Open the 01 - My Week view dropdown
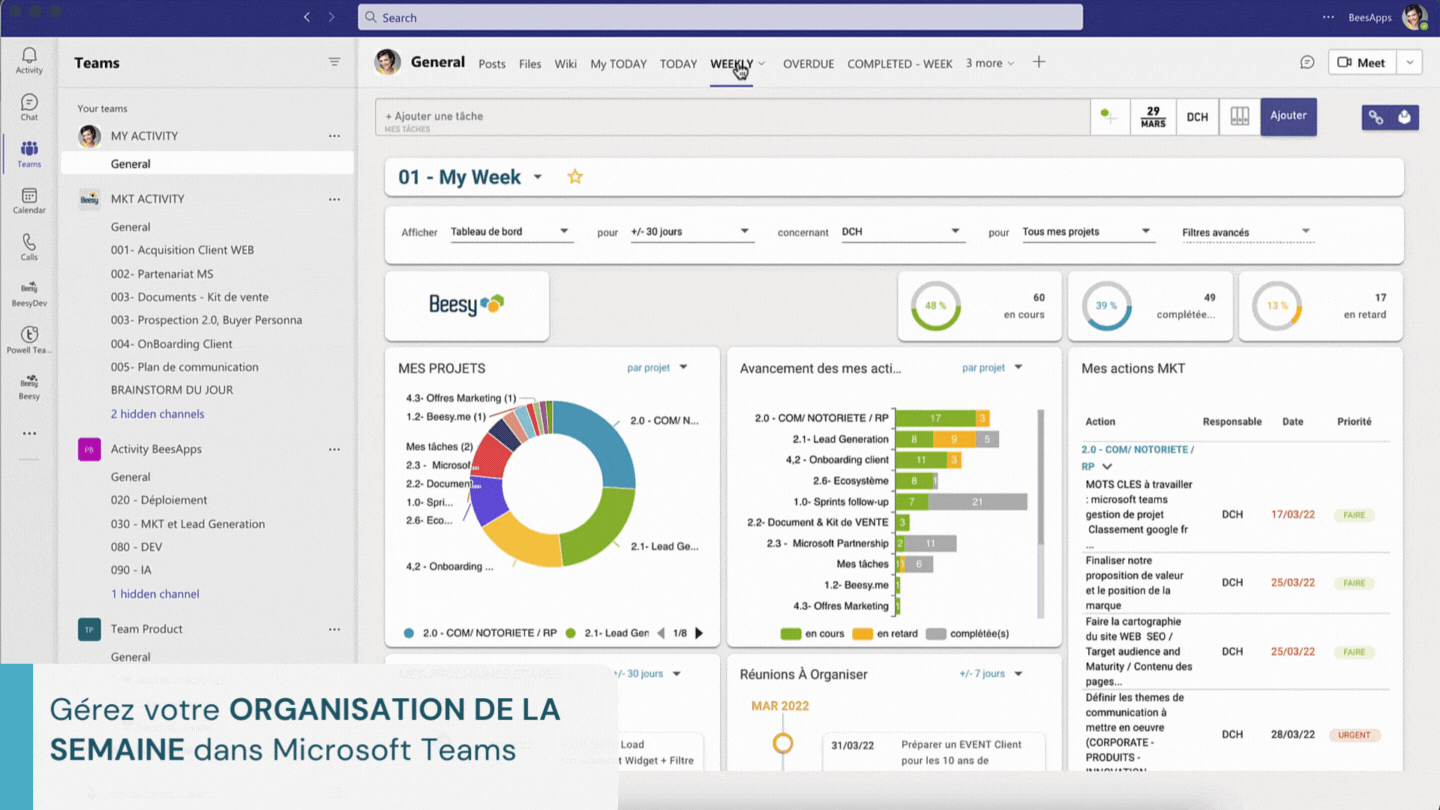Viewport: 1440px width, 810px height. pyautogui.click(x=537, y=177)
